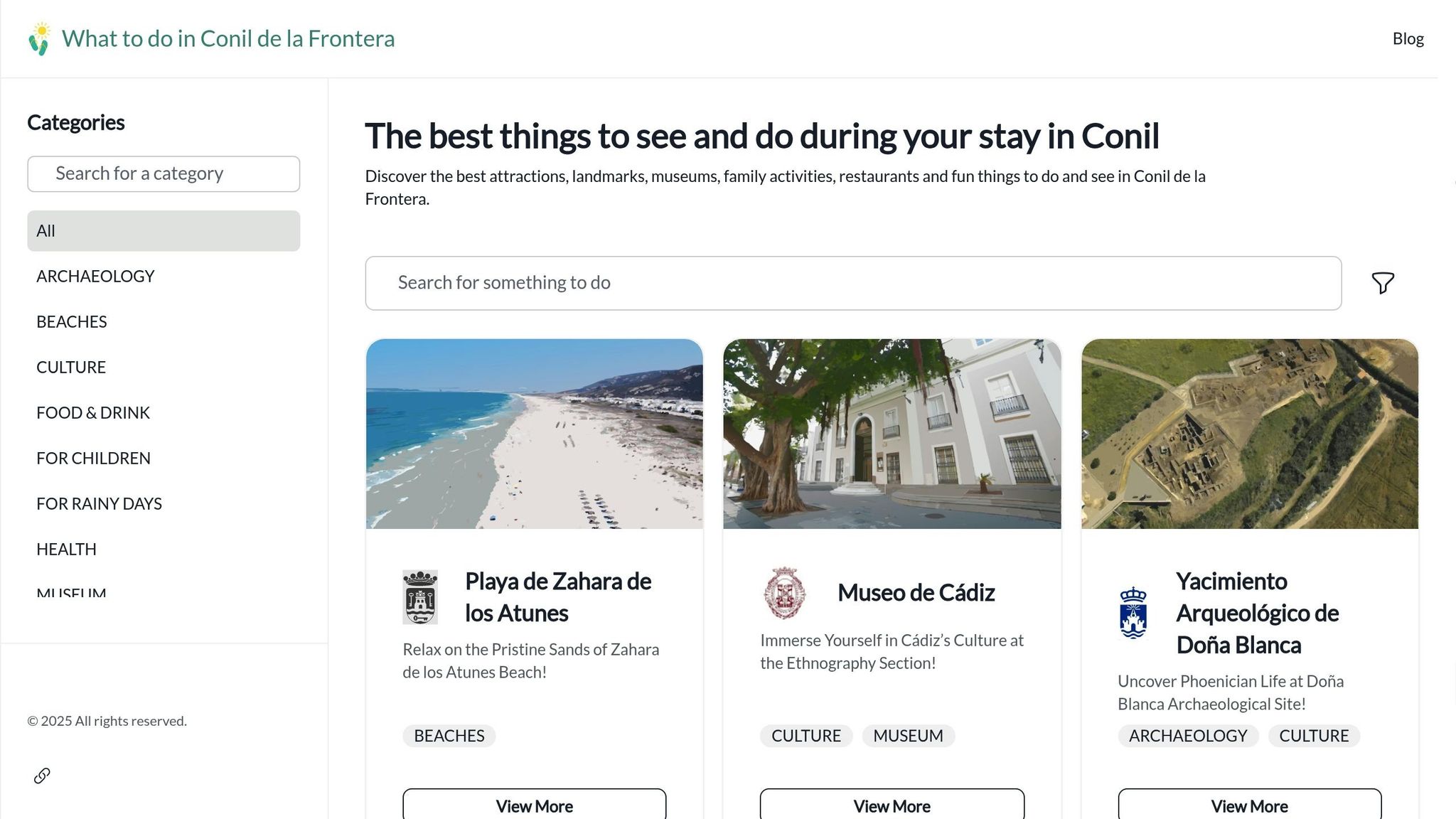Click the link icon in the bottom-left corner

[42, 776]
